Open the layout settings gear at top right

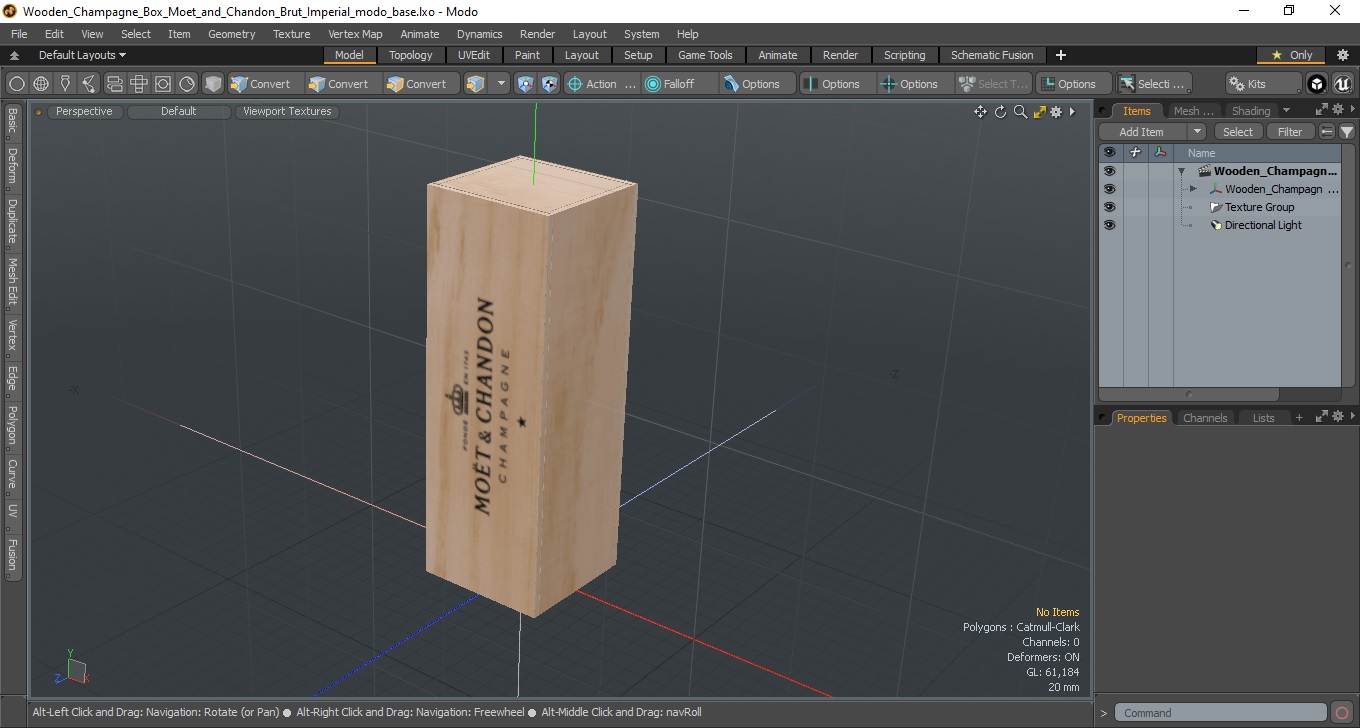tap(1343, 55)
